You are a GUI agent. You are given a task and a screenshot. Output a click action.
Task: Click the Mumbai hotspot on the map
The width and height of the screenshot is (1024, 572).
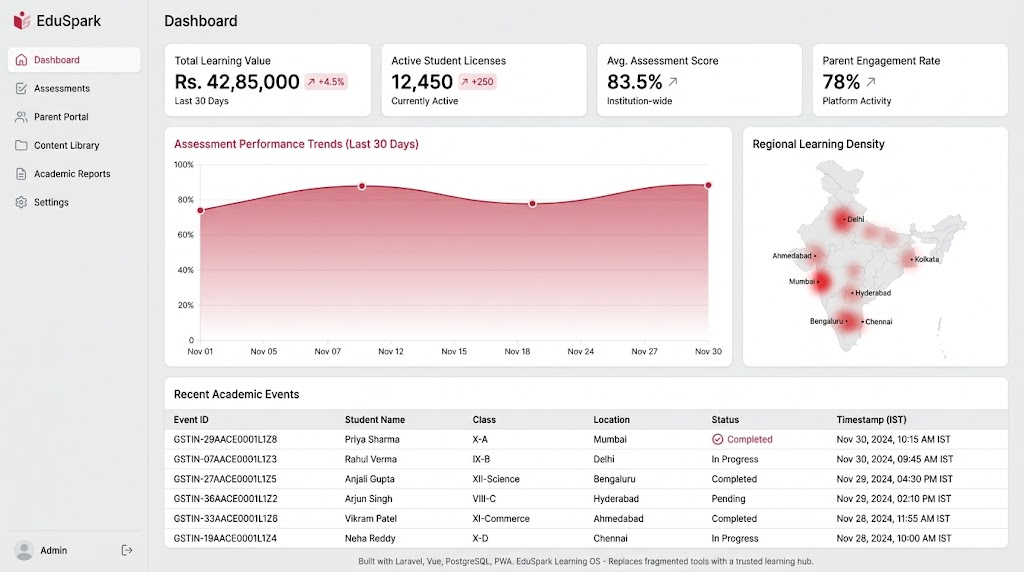tap(820, 282)
